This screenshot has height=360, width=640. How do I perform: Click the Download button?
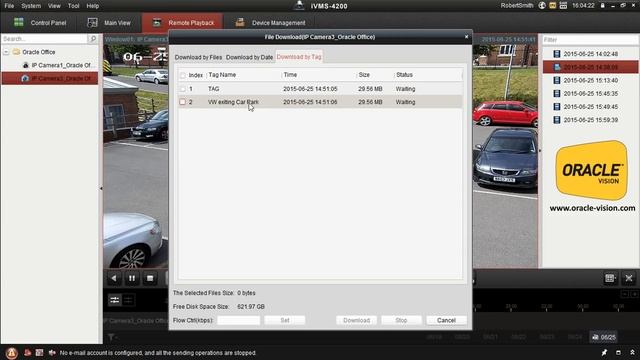click(x=356, y=320)
